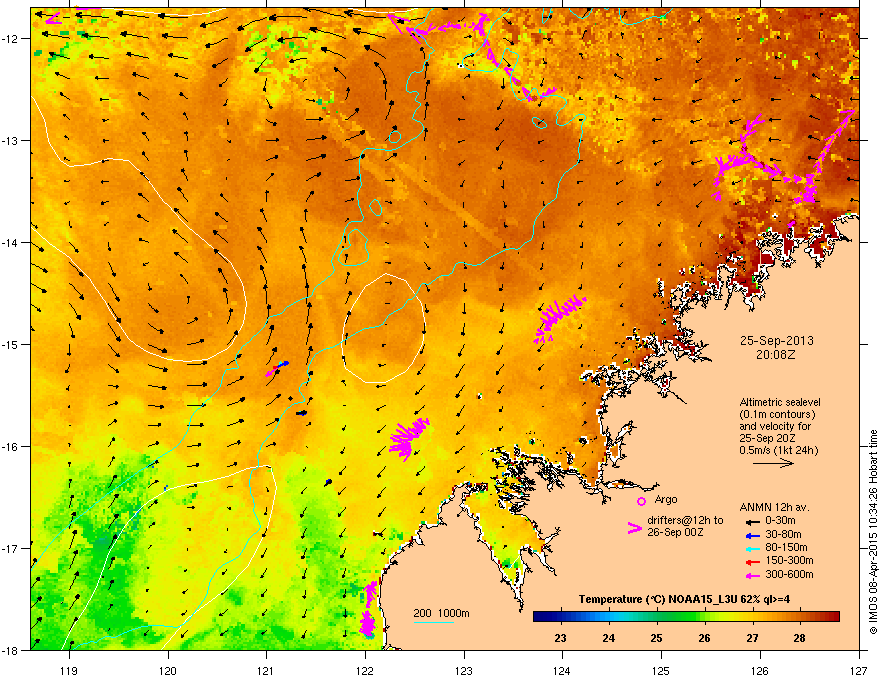
Task: Click the colorbar tick label '28'
Action: [800, 638]
